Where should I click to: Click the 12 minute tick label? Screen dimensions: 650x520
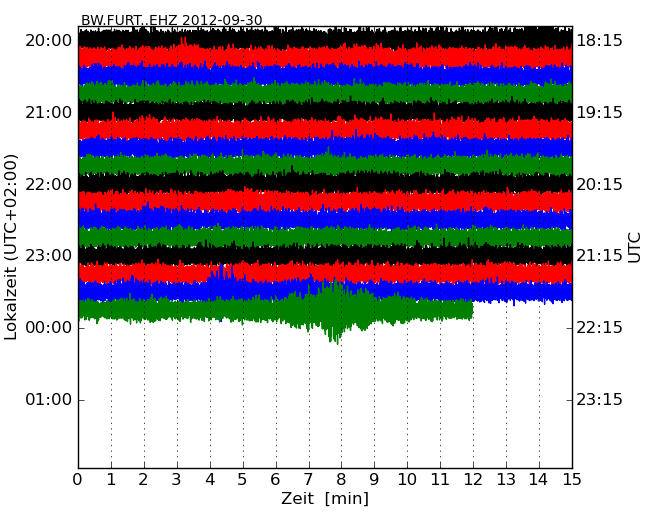[473, 480]
